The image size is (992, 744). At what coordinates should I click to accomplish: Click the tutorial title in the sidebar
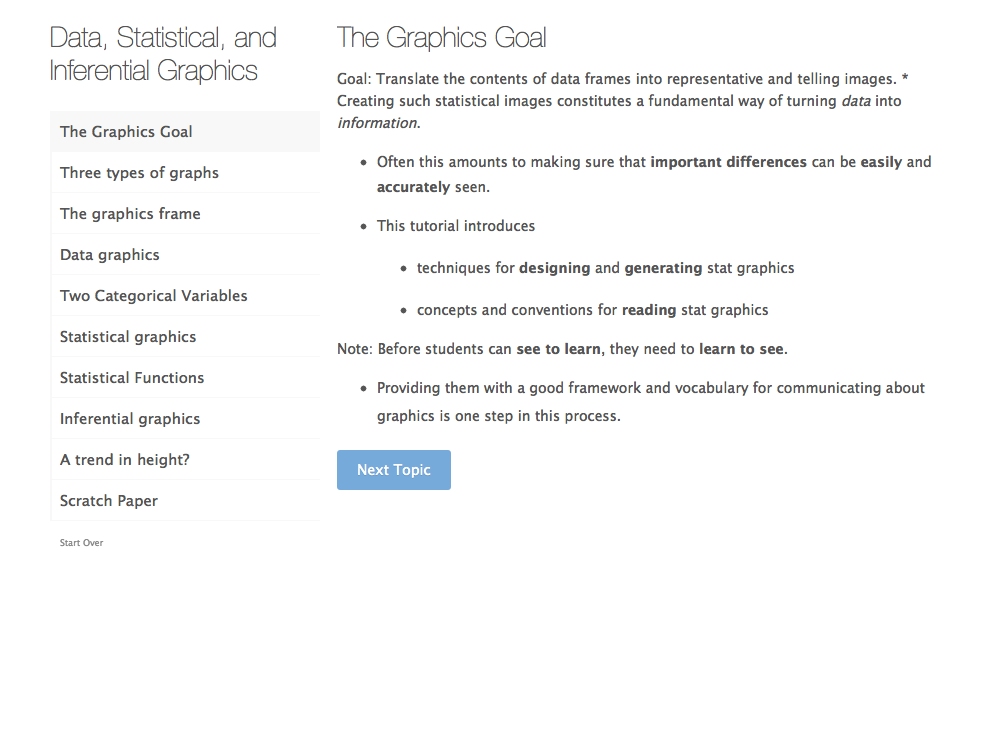(x=163, y=54)
